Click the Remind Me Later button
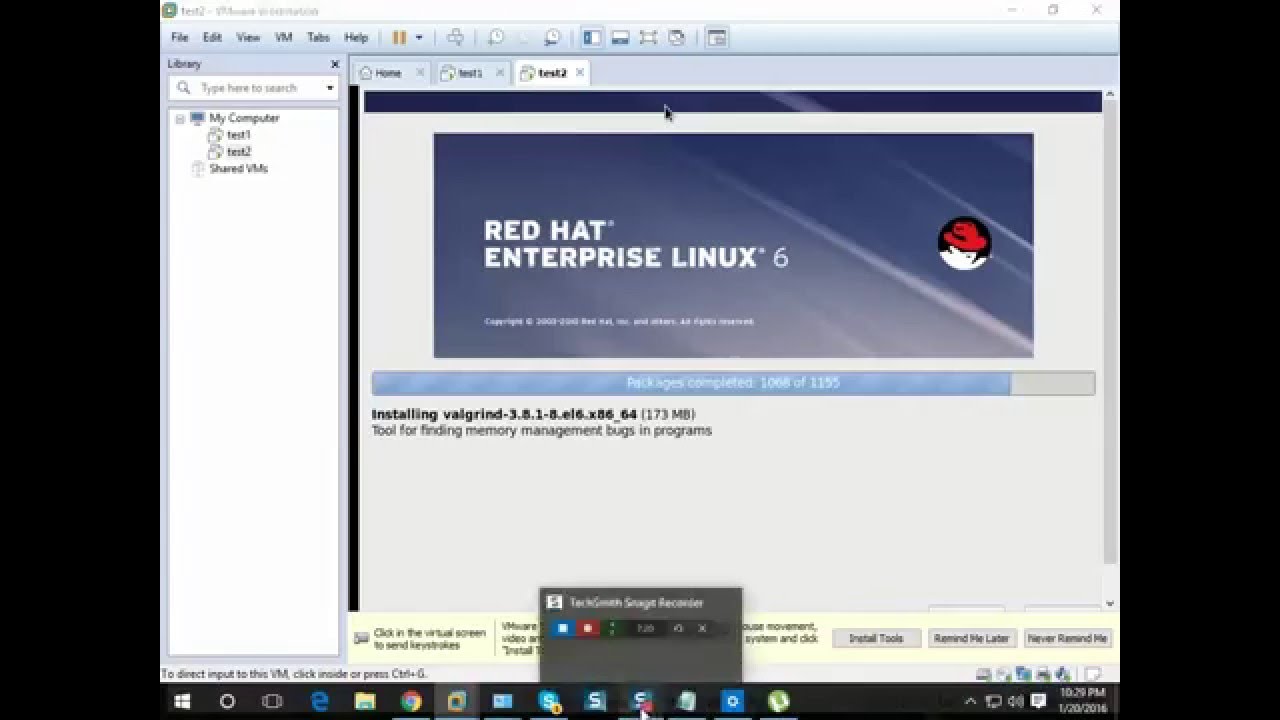This screenshot has width=1280, height=720. click(971, 638)
